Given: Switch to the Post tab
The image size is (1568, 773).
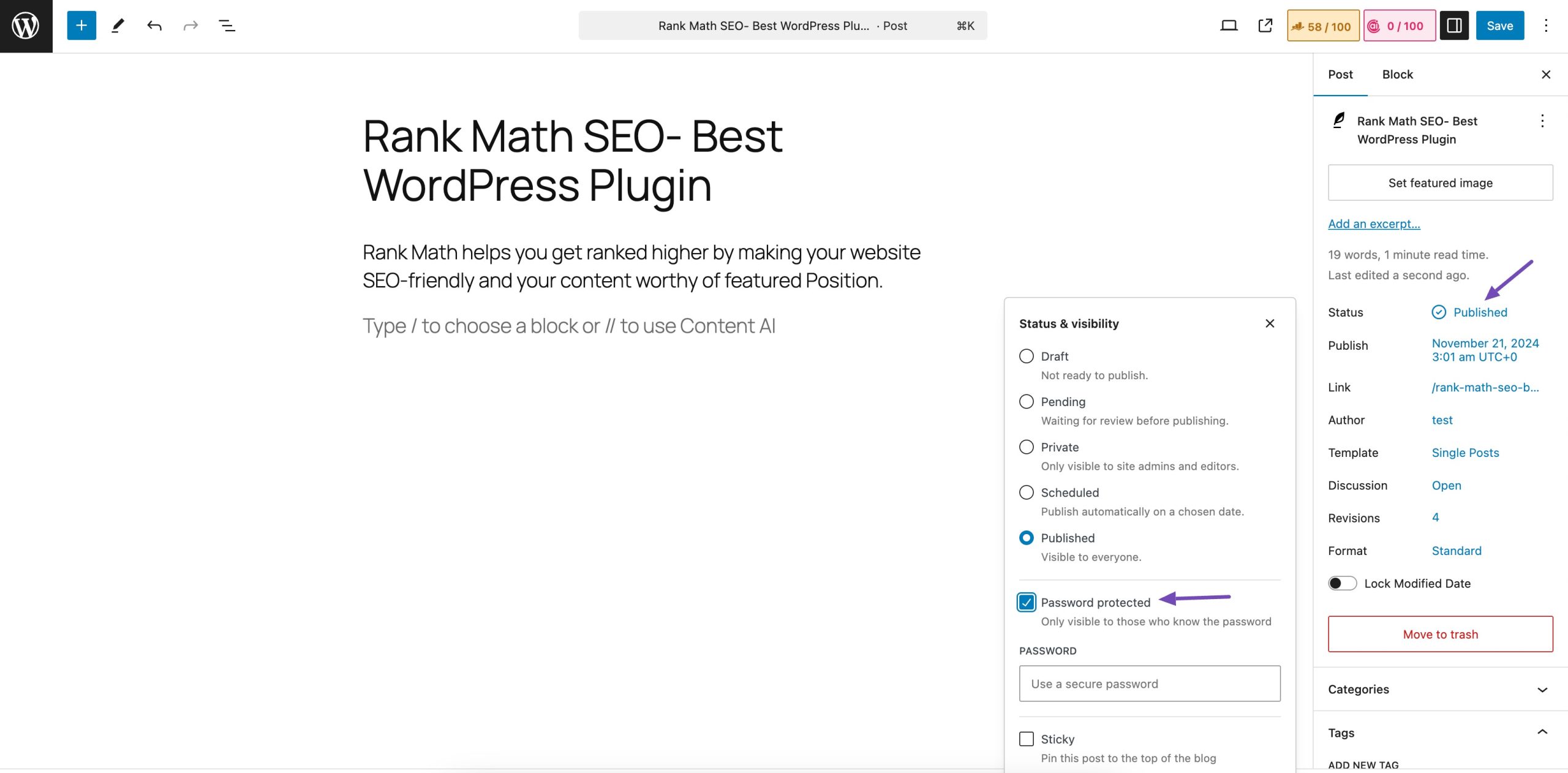Looking at the screenshot, I should point(1341,74).
